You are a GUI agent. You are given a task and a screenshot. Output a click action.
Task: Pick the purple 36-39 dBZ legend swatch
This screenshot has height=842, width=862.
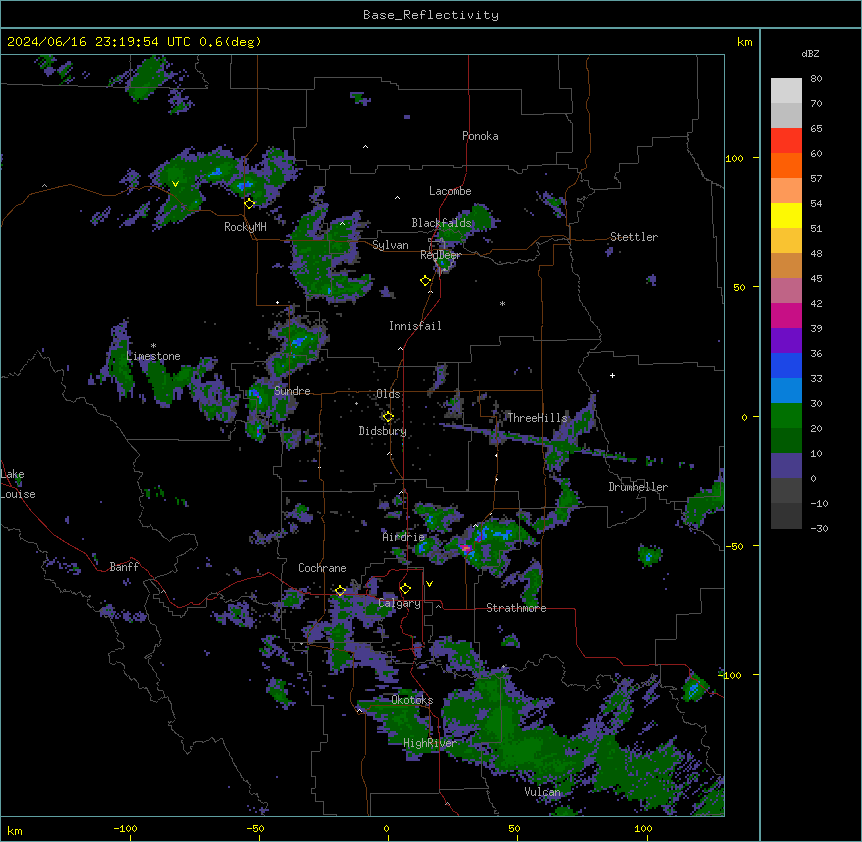(x=786, y=341)
